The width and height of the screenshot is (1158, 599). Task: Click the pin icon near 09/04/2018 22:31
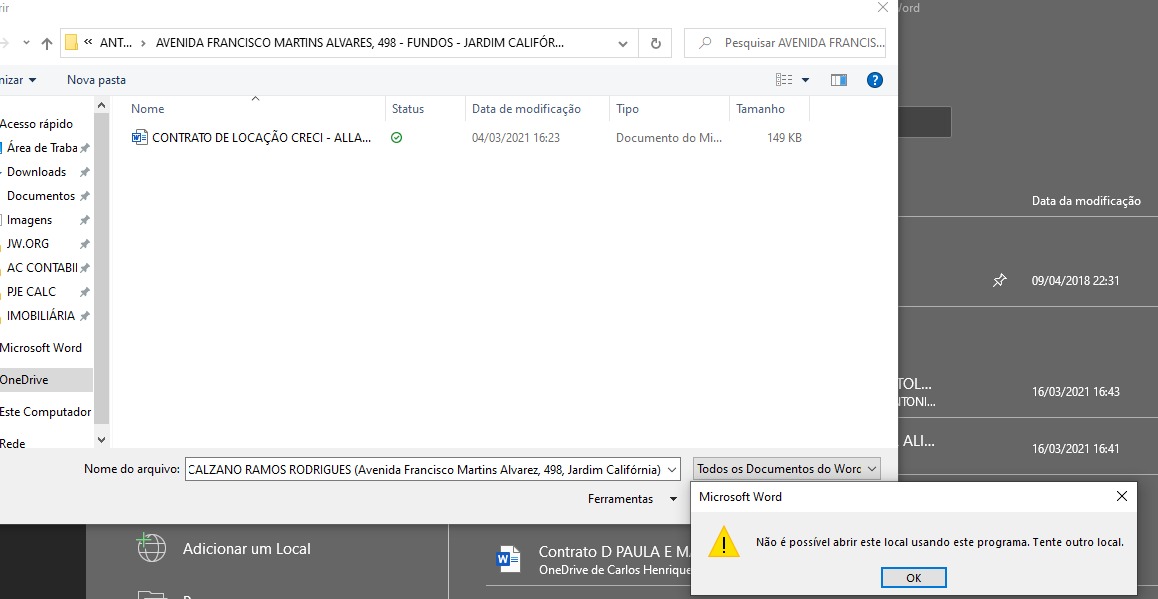tap(998, 281)
